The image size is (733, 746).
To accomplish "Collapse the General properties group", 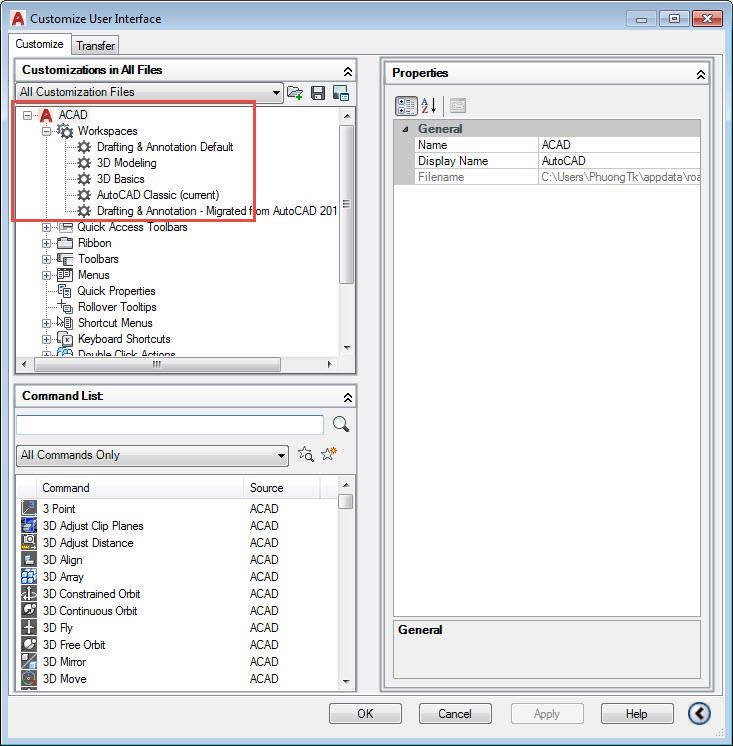I will [x=405, y=129].
